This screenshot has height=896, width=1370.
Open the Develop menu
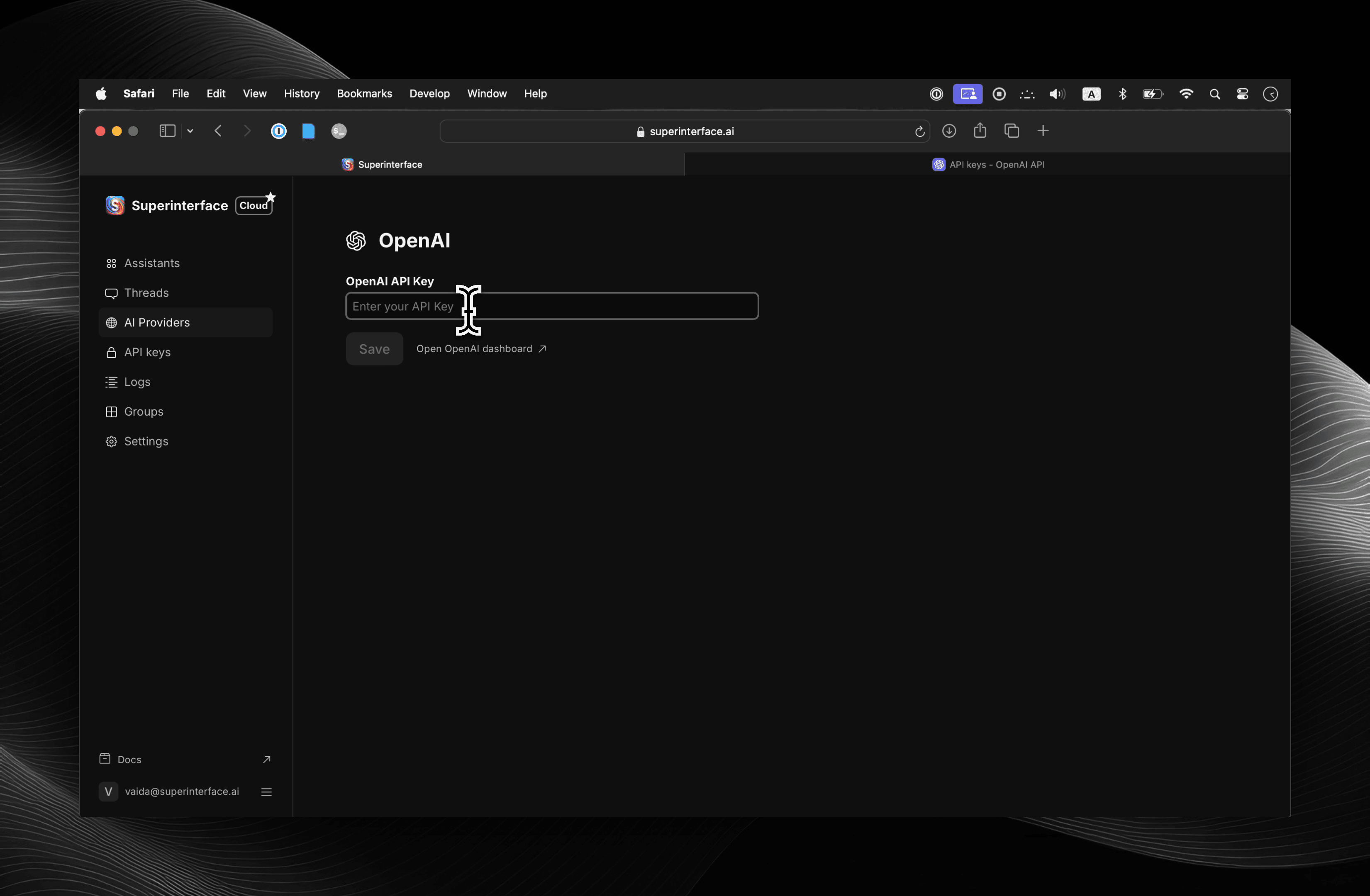429,93
